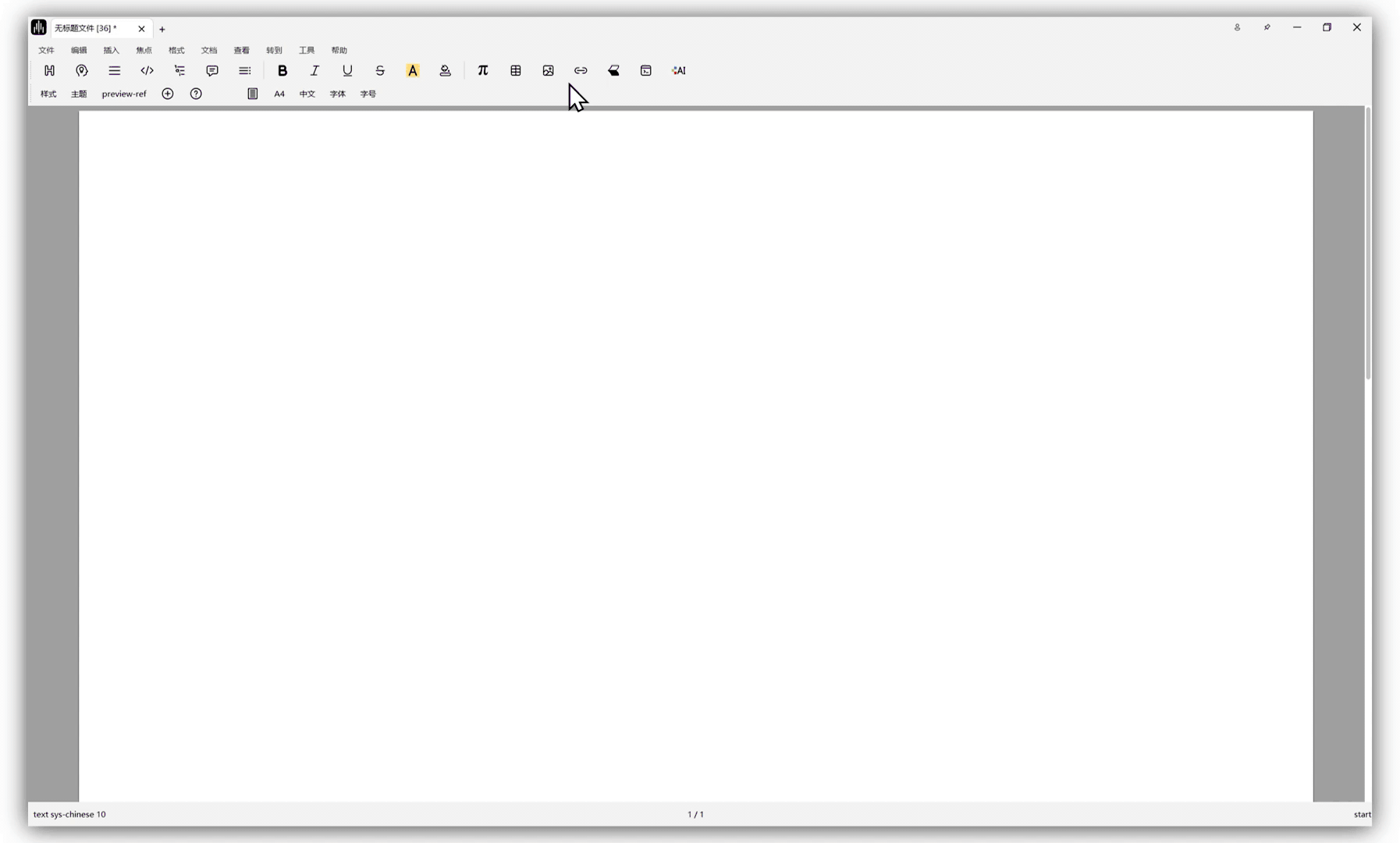Click the plus circle add-package button
This screenshot has width=1400, height=843.
coord(168,94)
